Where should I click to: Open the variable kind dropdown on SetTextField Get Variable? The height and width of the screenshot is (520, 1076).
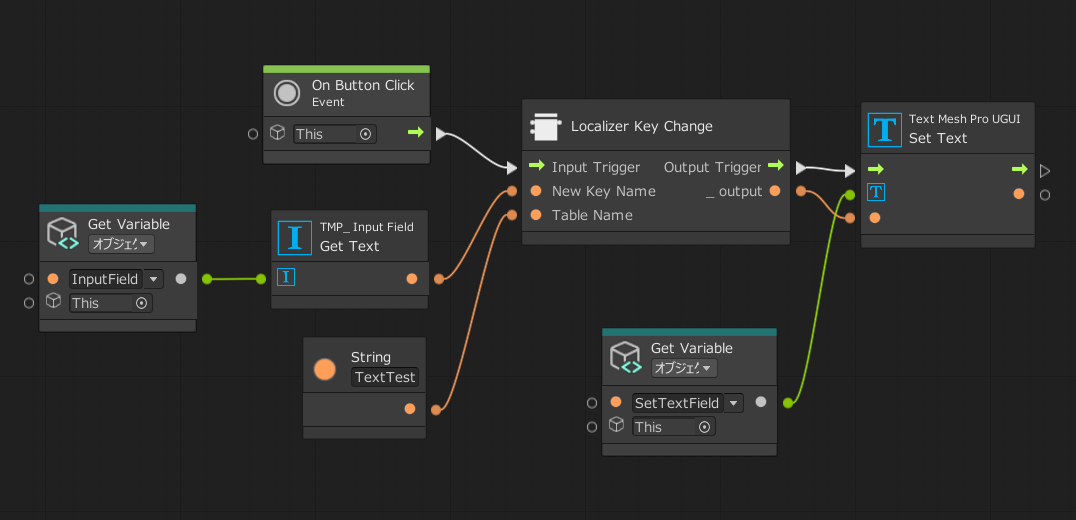[684, 368]
